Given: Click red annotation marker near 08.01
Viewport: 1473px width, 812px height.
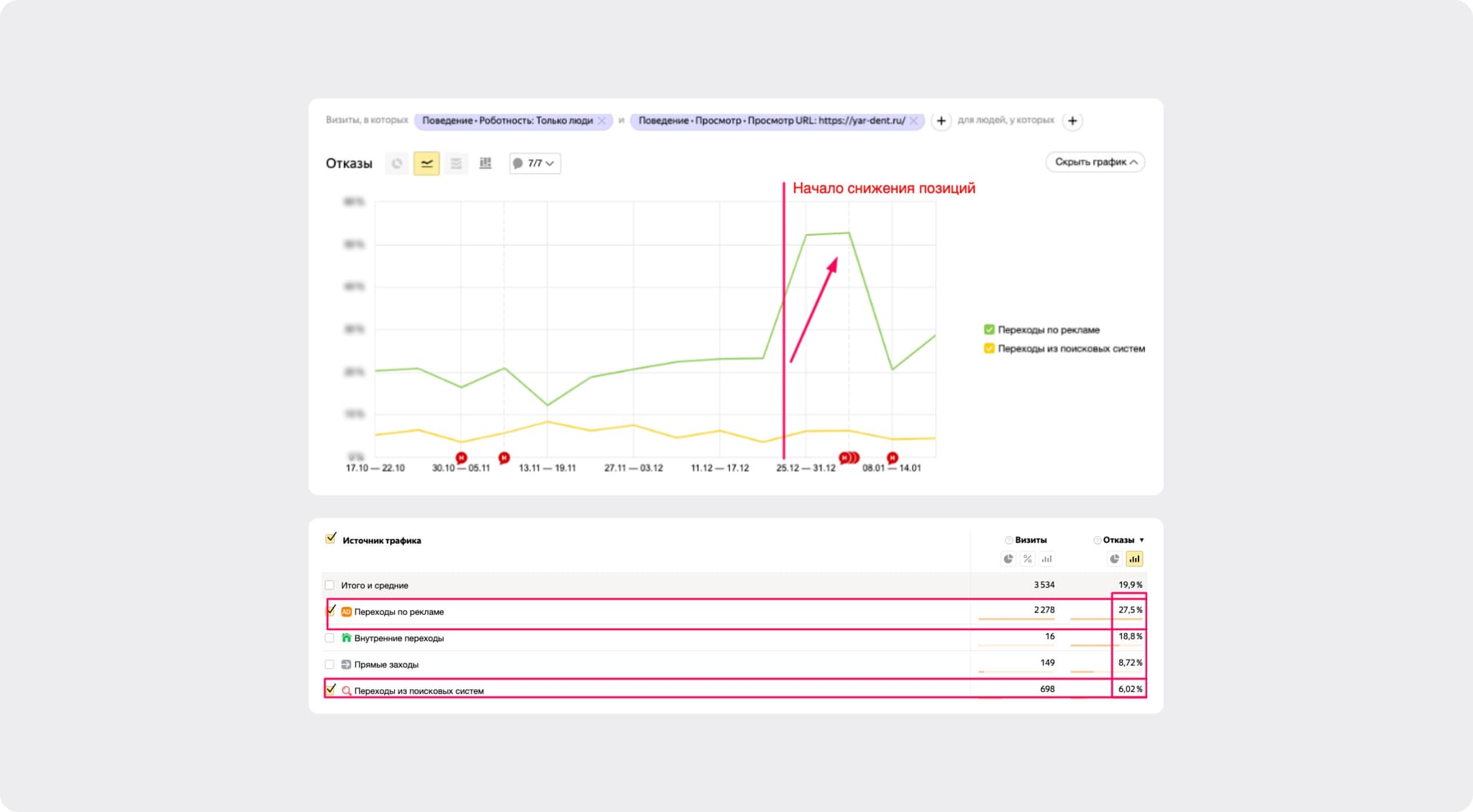Looking at the screenshot, I should tap(892, 457).
